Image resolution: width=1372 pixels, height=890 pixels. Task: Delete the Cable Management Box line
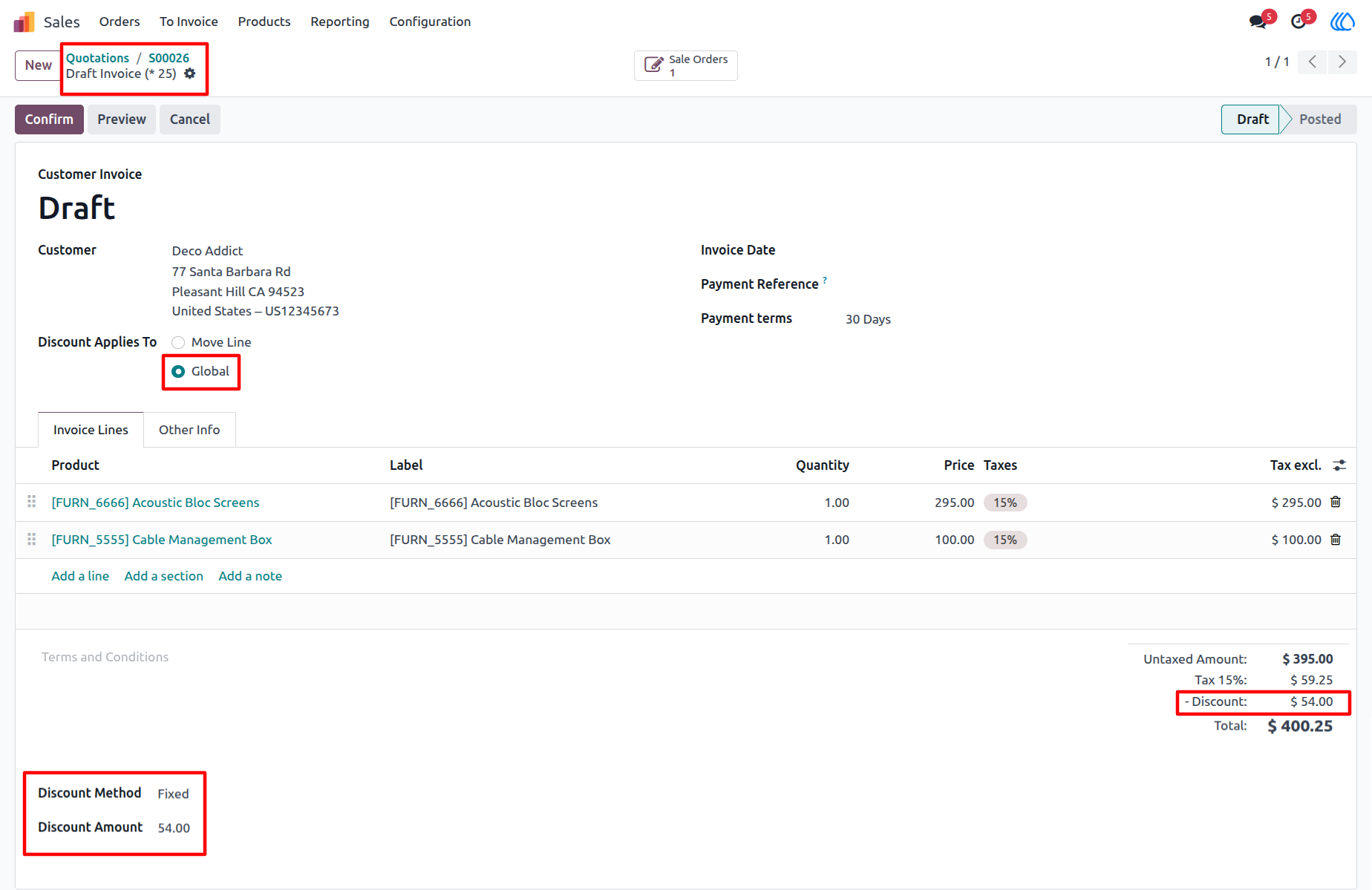[1336, 540]
